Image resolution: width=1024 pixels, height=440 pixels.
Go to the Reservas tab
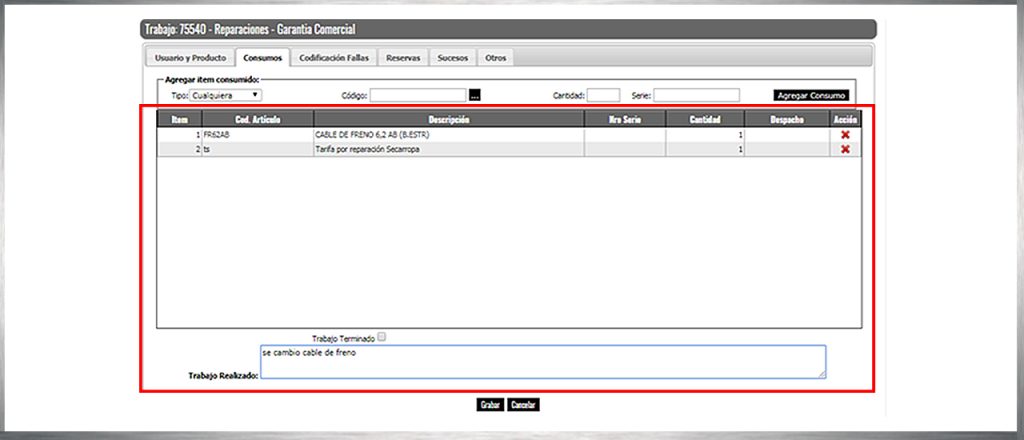coord(403,58)
